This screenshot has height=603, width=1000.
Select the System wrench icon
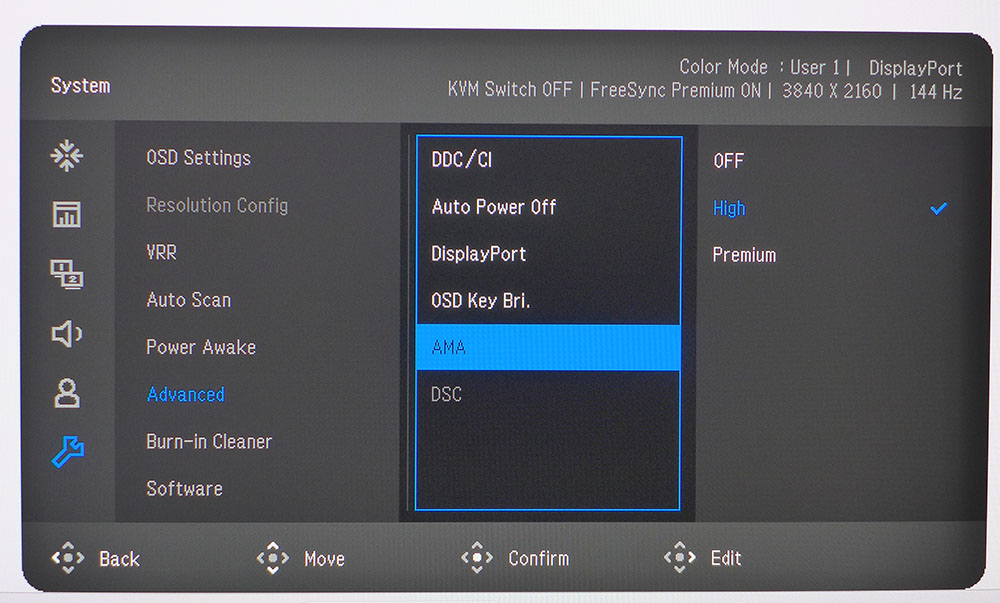[67, 452]
